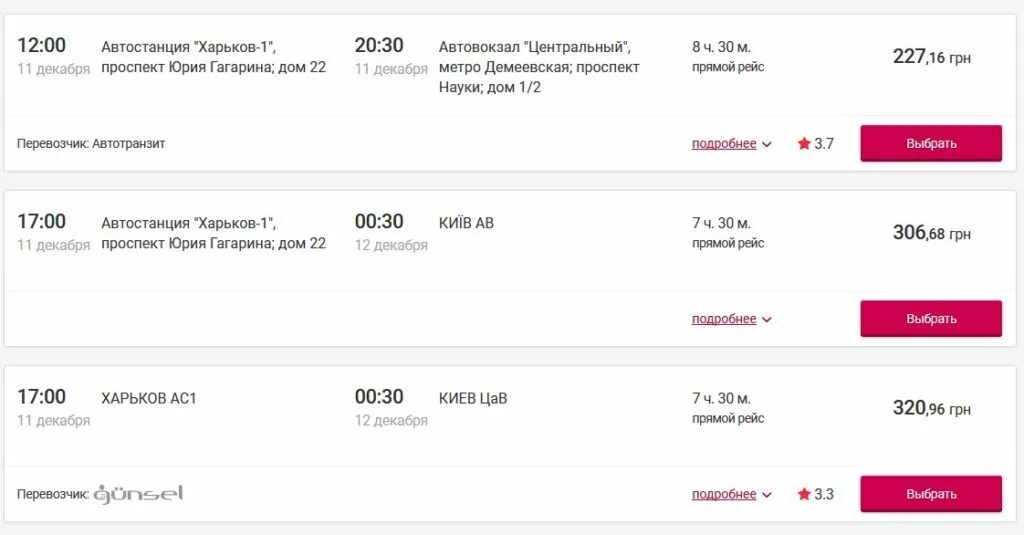The height and width of the screenshot is (535, 1024).
Task: Open 'подробнее' link for Автотранзит trip
Action: pyautogui.click(x=724, y=144)
